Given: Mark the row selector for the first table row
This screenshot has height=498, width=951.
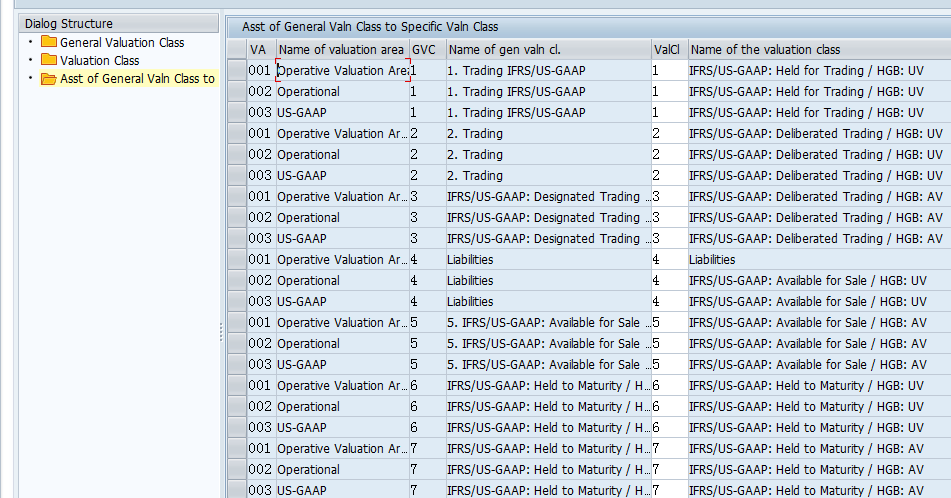Looking at the screenshot, I should (x=236, y=71).
